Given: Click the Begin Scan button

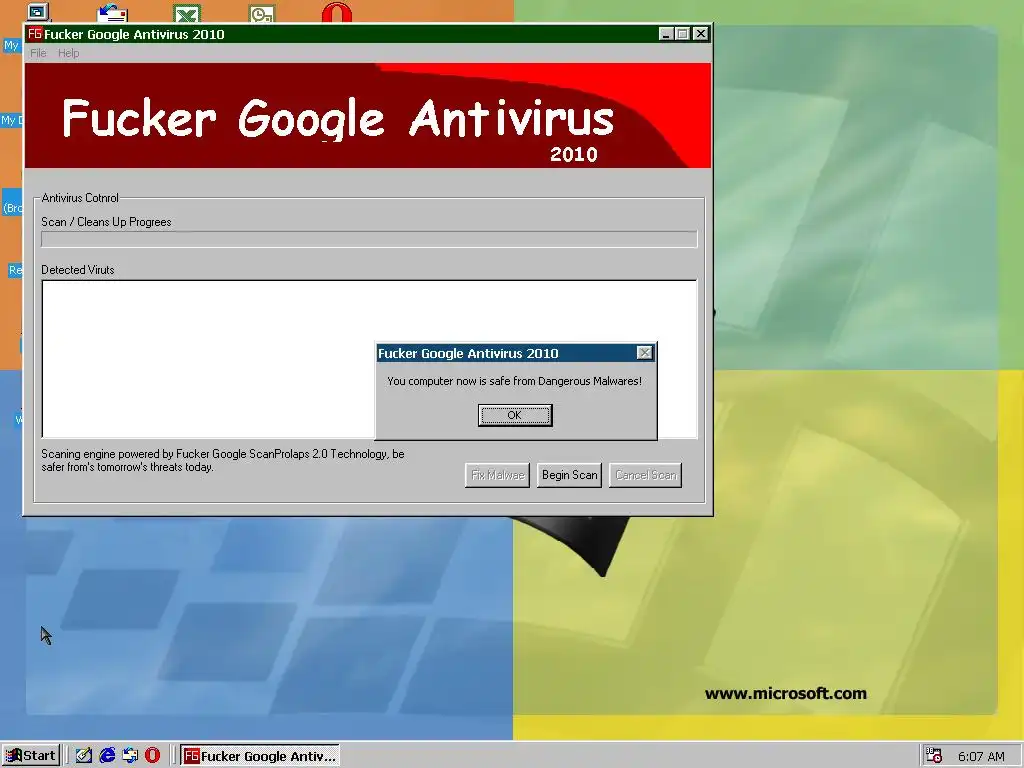Looking at the screenshot, I should click(x=569, y=475).
